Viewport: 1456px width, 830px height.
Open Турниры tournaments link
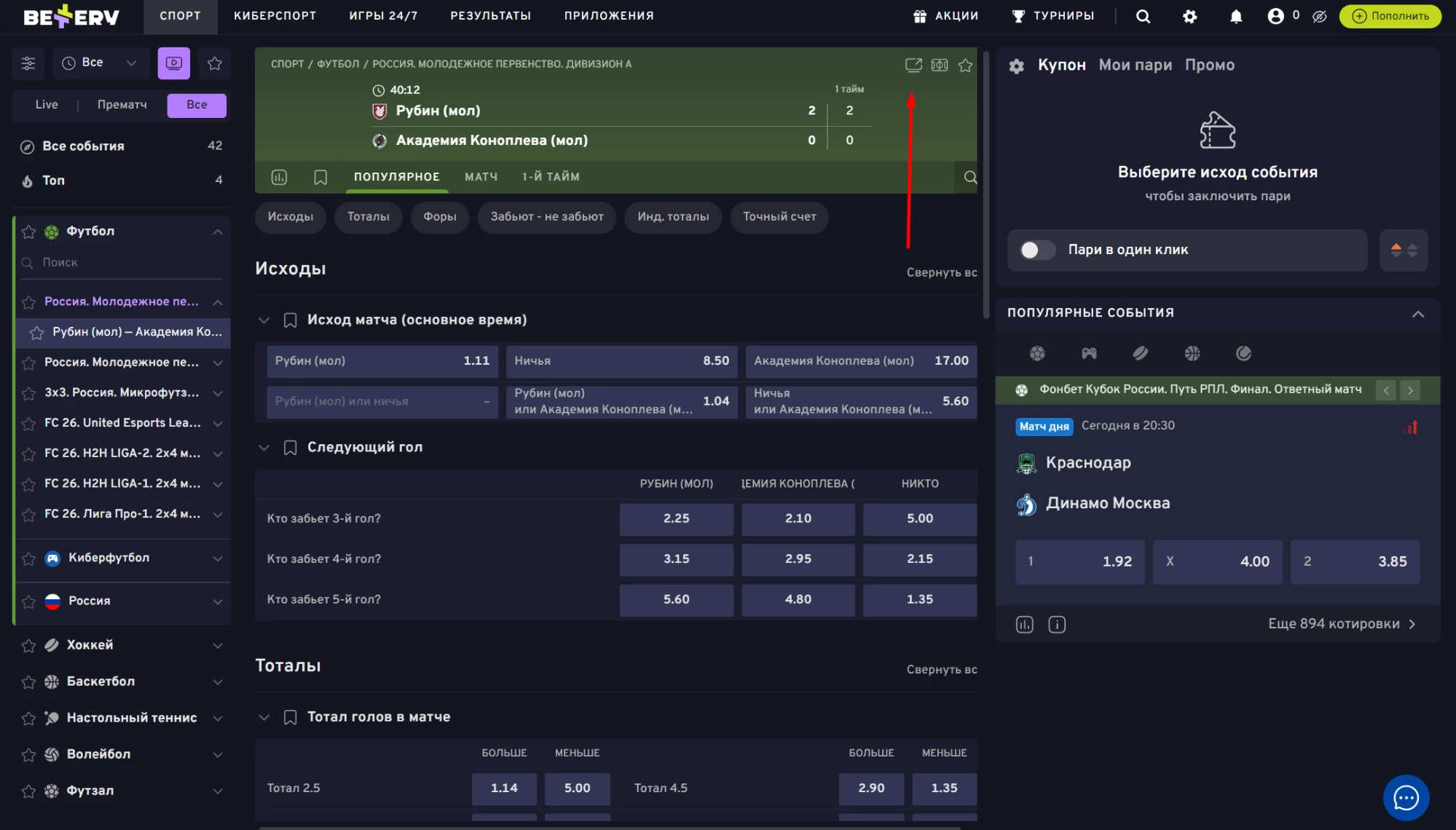click(x=1052, y=16)
